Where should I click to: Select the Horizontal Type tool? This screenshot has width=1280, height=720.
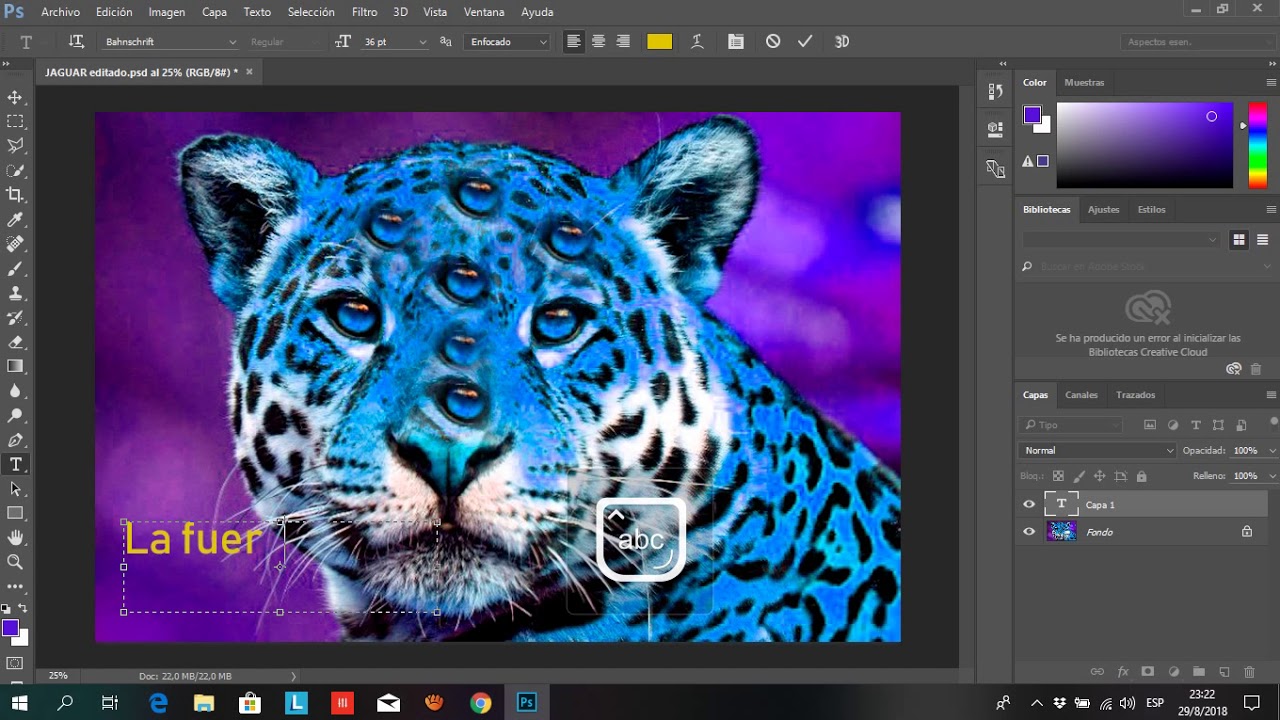point(15,464)
